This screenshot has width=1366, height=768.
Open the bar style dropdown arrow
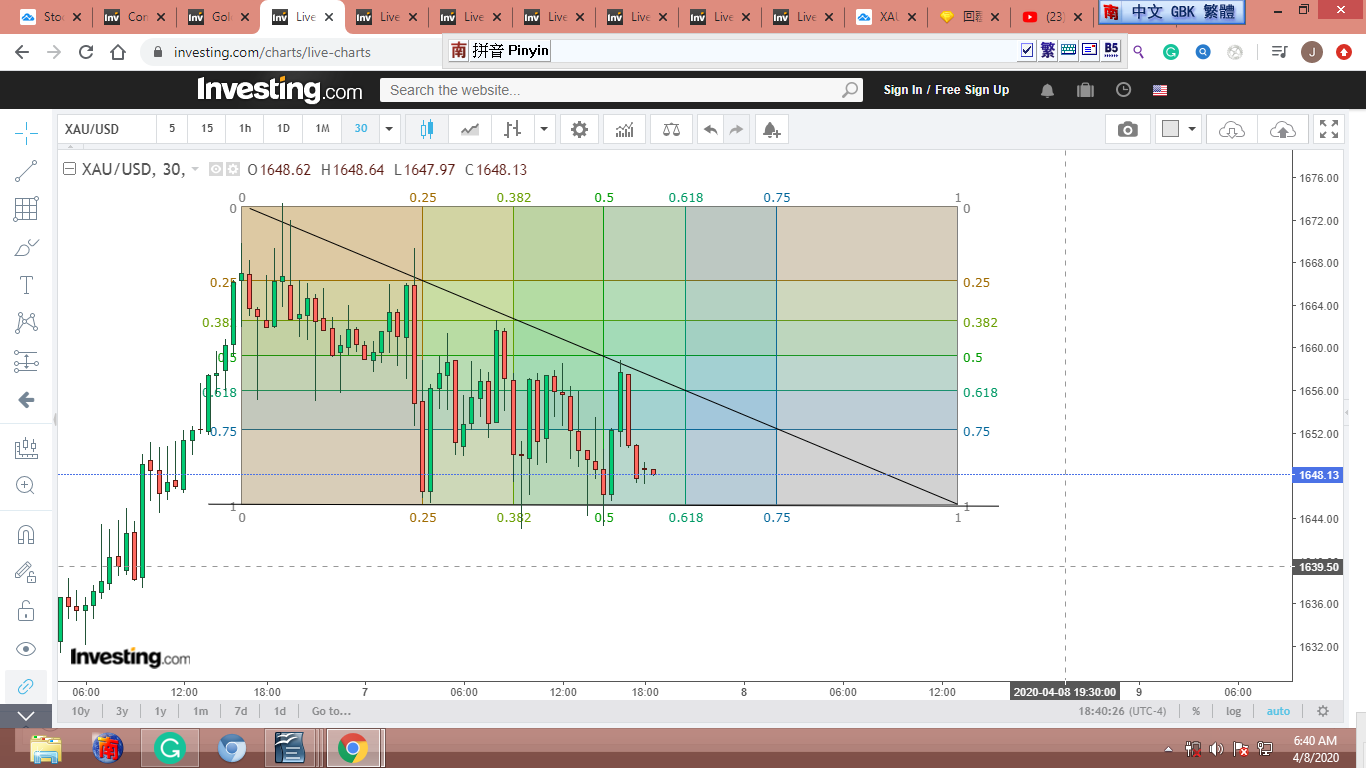(x=544, y=129)
